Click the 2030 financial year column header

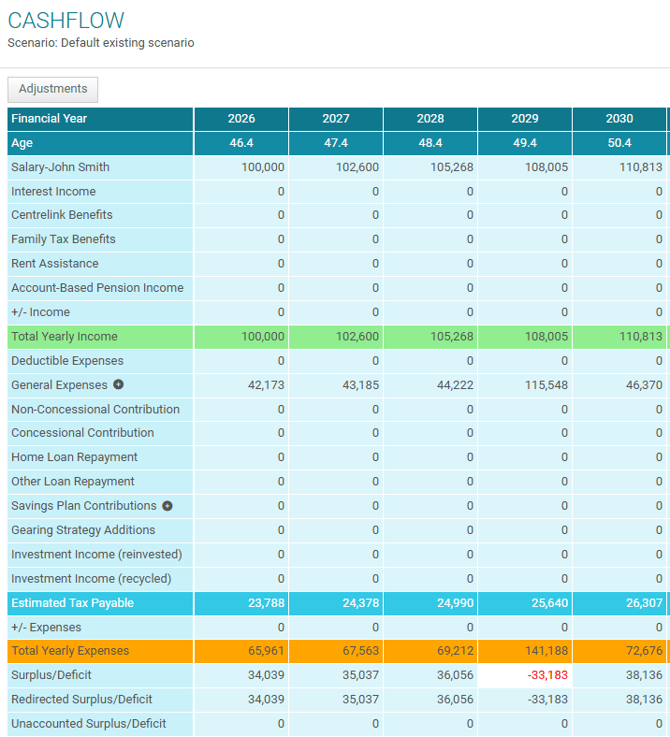pyautogui.click(x=619, y=119)
